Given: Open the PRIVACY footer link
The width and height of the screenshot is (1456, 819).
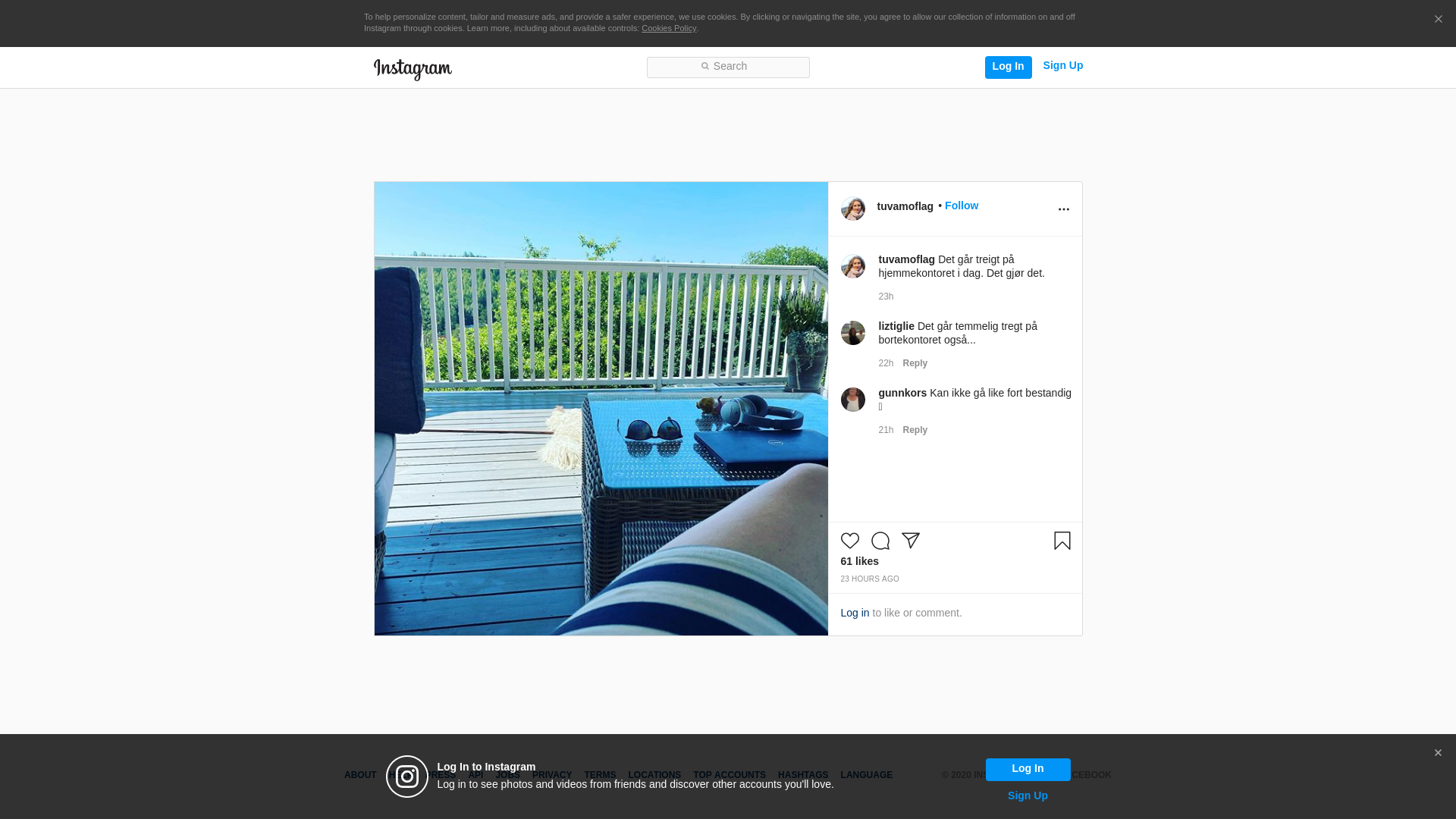Looking at the screenshot, I should coord(551,775).
